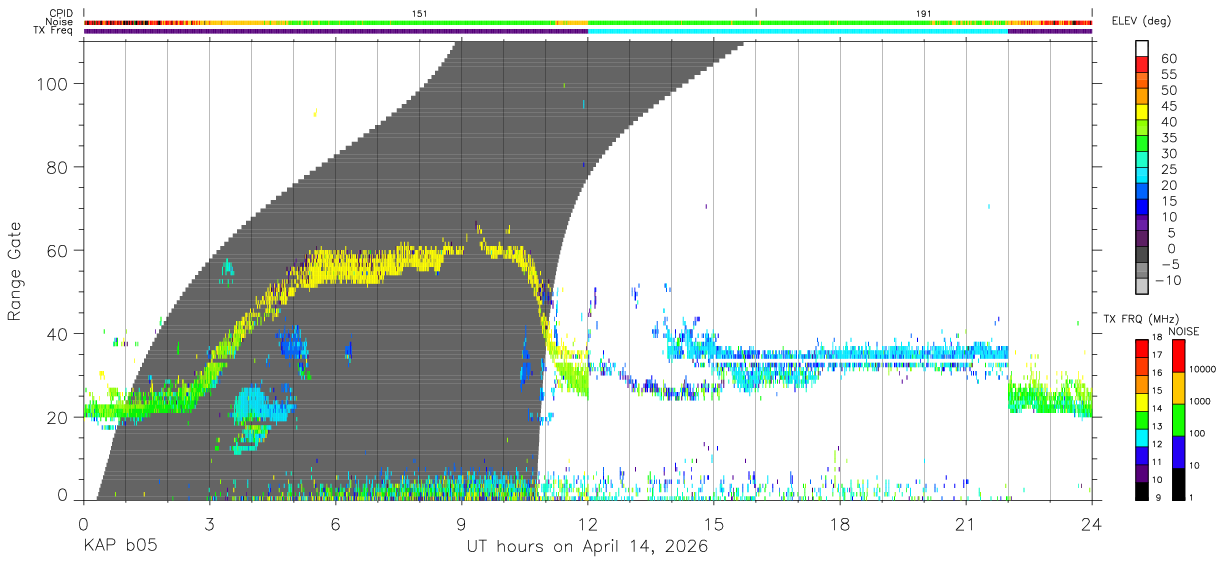Click the CPID tick marker before "191"
This screenshot has width=1228, height=567.
point(756,13)
